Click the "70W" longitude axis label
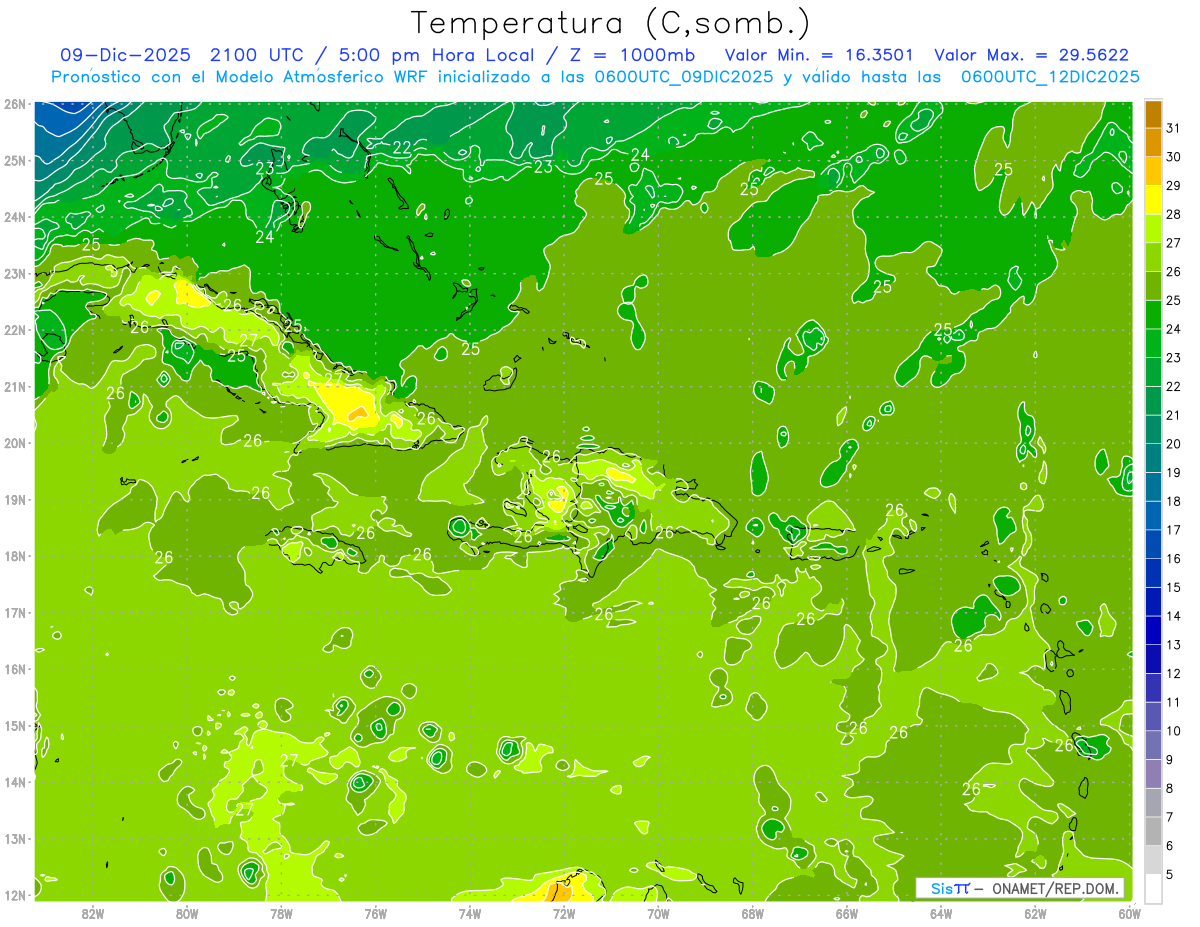Image resolution: width=1200 pixels, height=927 pixels. coord(659,913)
